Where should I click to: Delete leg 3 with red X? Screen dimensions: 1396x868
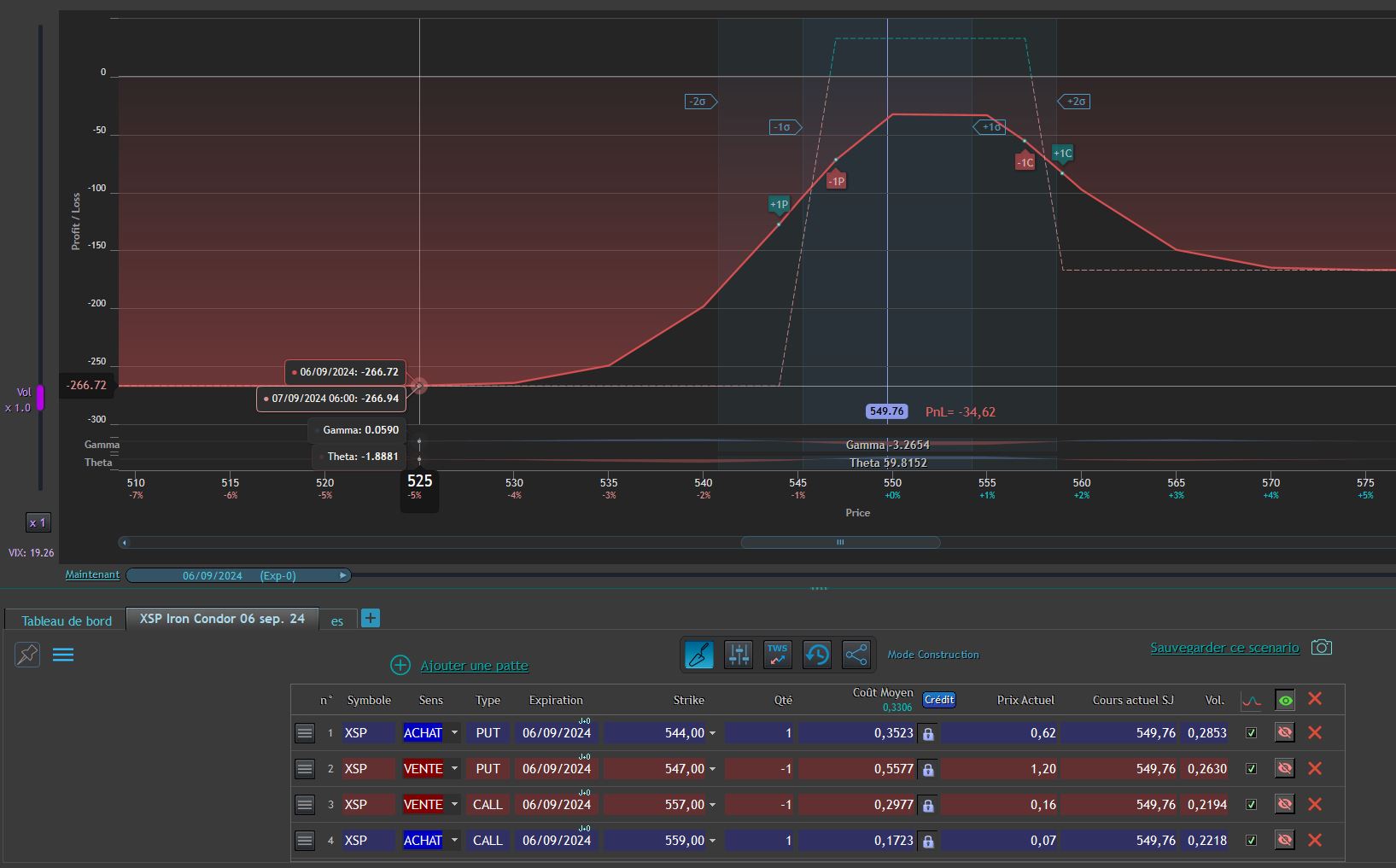click(x=1314, y=805)
